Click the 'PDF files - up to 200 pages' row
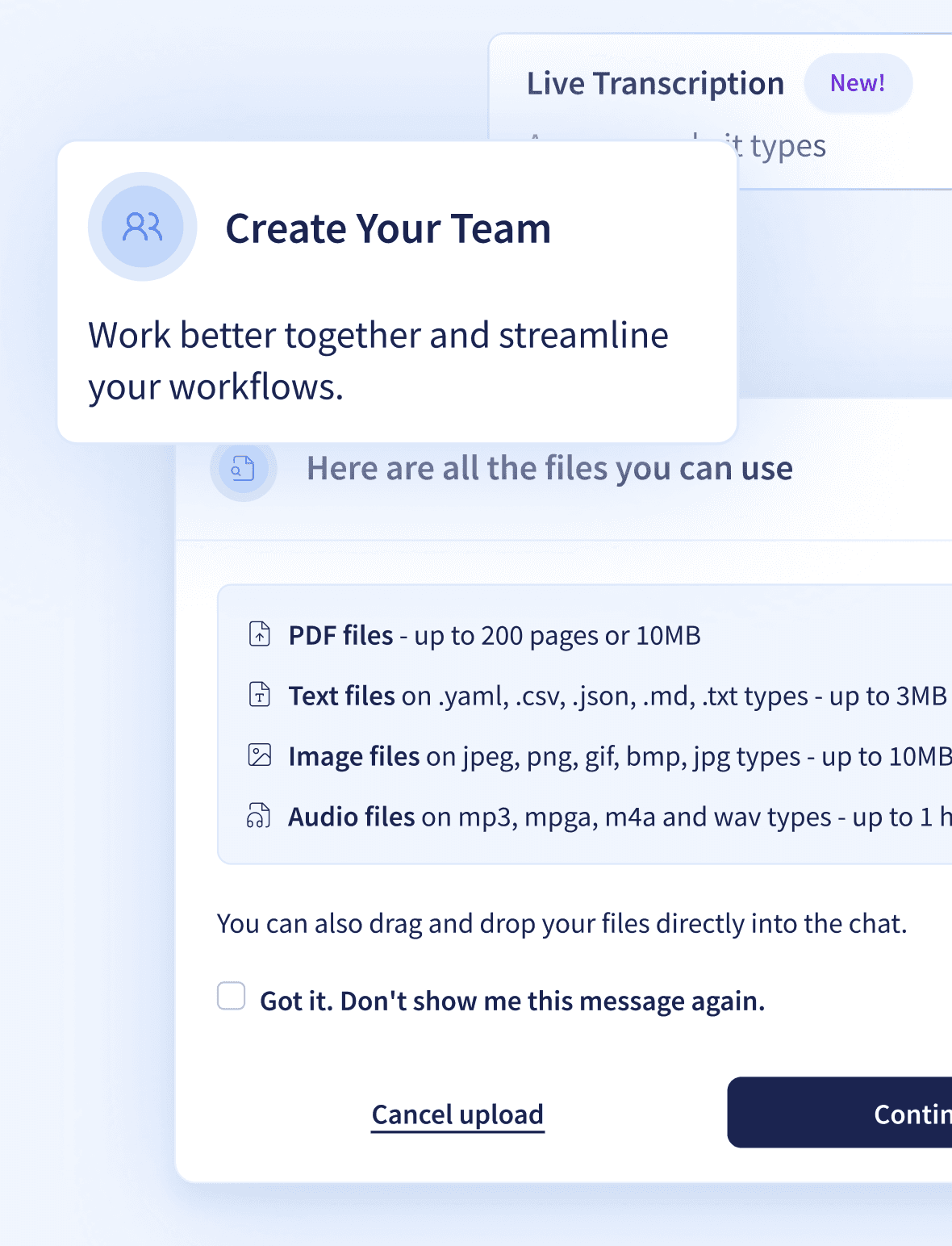 click(495, 636)
